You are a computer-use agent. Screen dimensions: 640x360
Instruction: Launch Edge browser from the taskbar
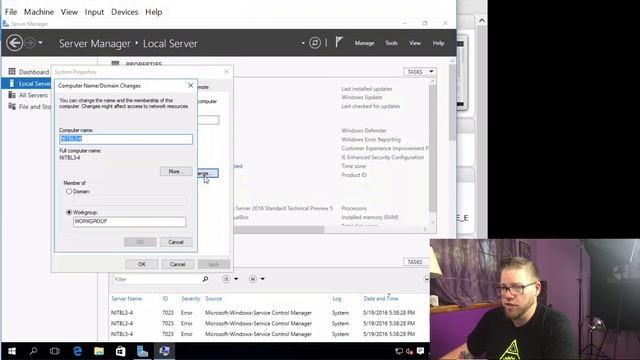77,351
